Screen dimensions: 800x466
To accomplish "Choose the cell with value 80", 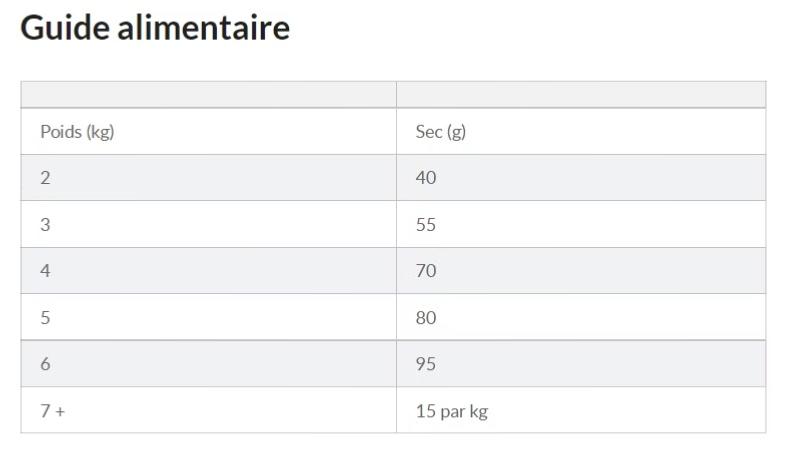I will 426,318.
